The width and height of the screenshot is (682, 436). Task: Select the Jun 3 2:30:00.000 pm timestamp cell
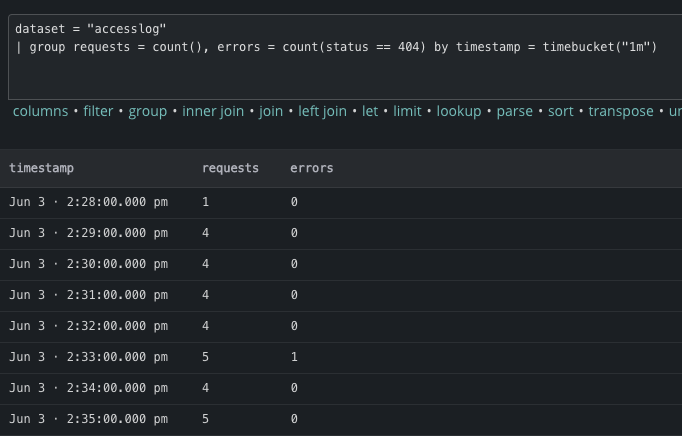89,264
